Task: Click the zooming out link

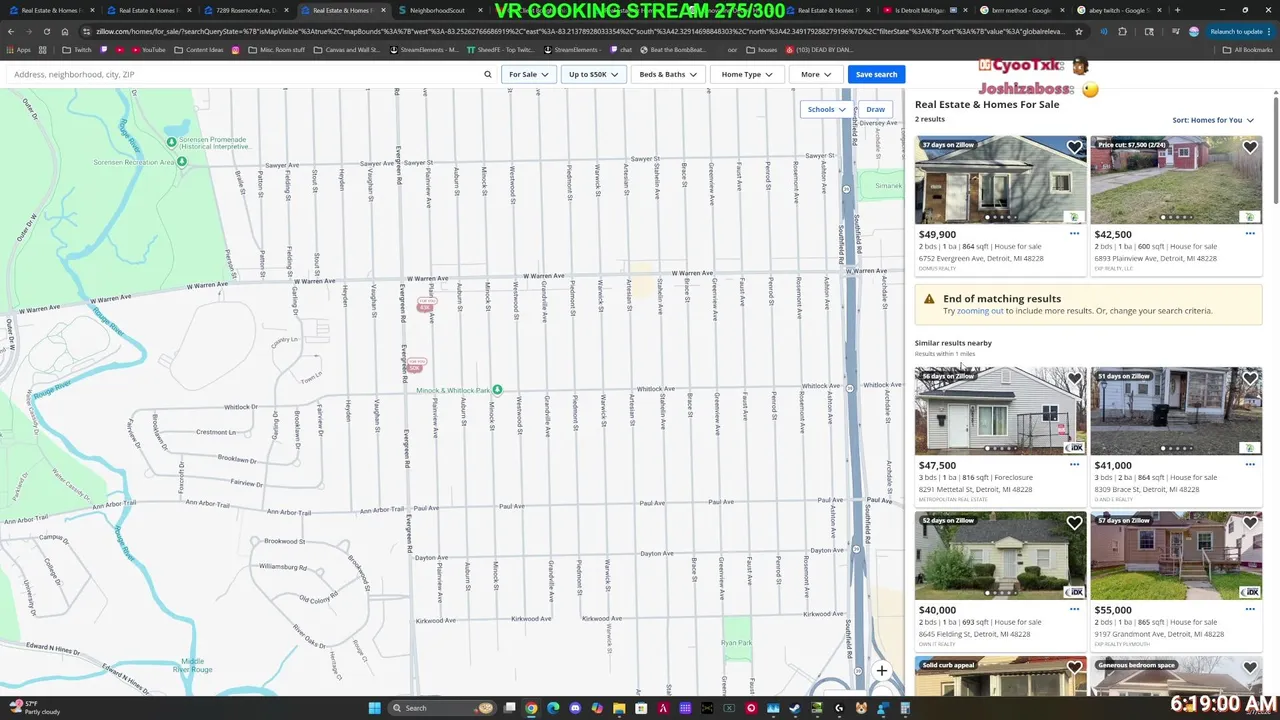Action: 980,311
